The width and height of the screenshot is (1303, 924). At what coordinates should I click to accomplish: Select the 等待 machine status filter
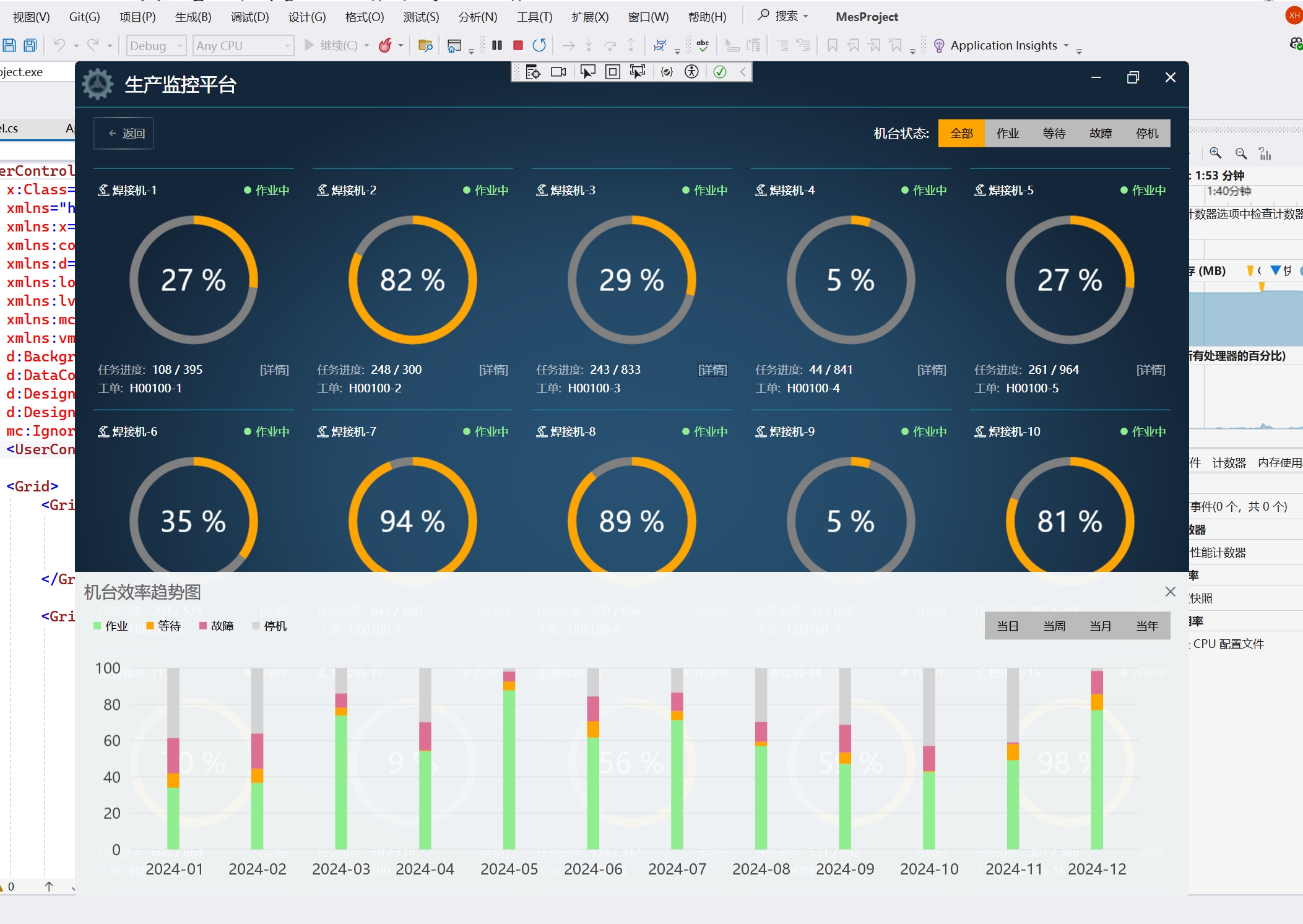pyautogui.click(x=1054, y=133)
